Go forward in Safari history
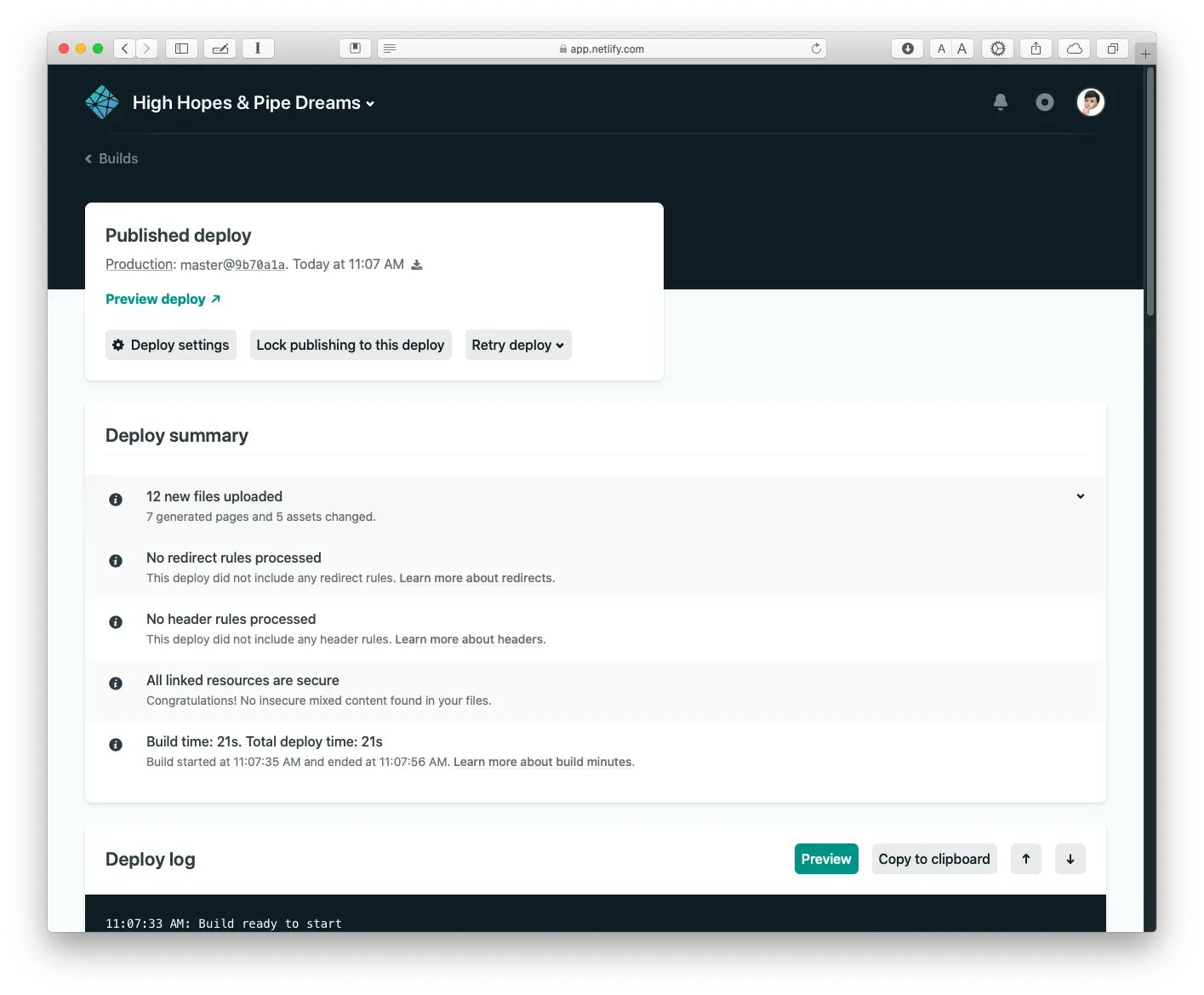This screenshot has width=1204, height=995. point(147,49)
